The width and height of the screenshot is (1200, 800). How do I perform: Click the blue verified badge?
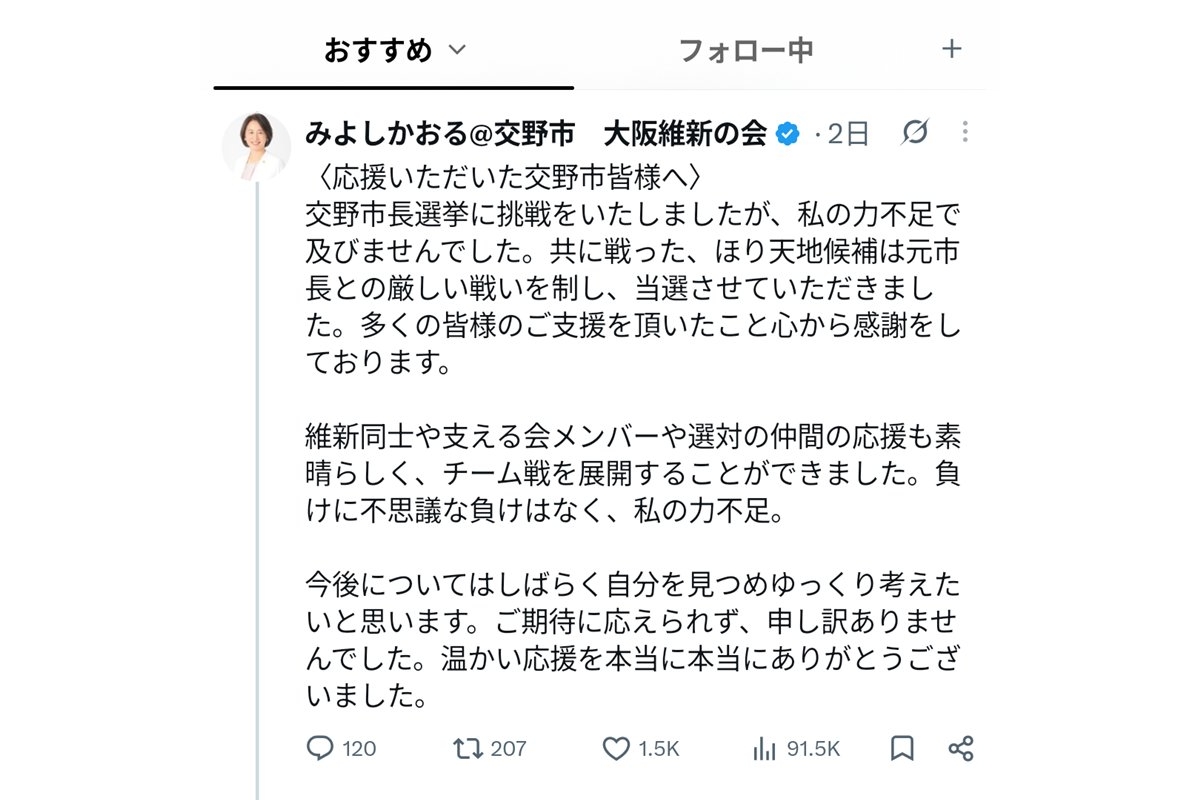click(x=788, y=133)
